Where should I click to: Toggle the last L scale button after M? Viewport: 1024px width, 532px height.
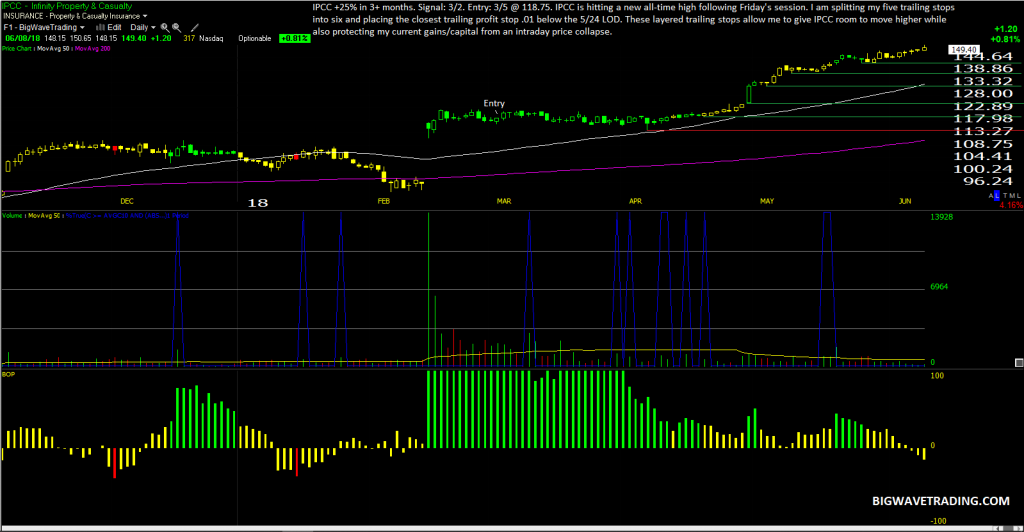1019,195
